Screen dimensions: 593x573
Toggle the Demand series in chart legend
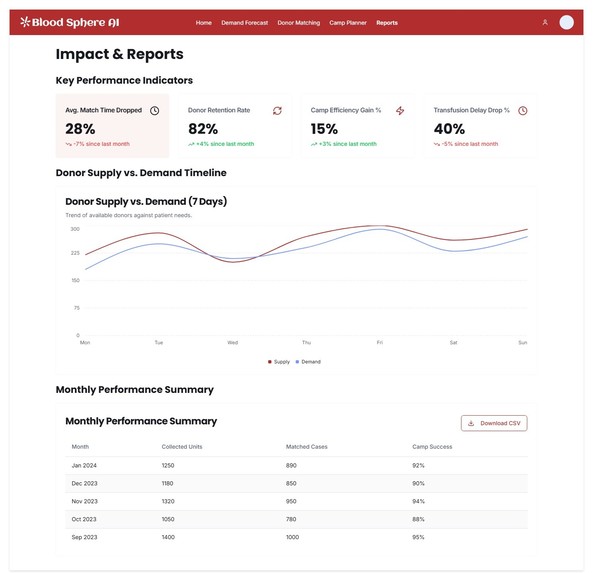coord(308,362)
